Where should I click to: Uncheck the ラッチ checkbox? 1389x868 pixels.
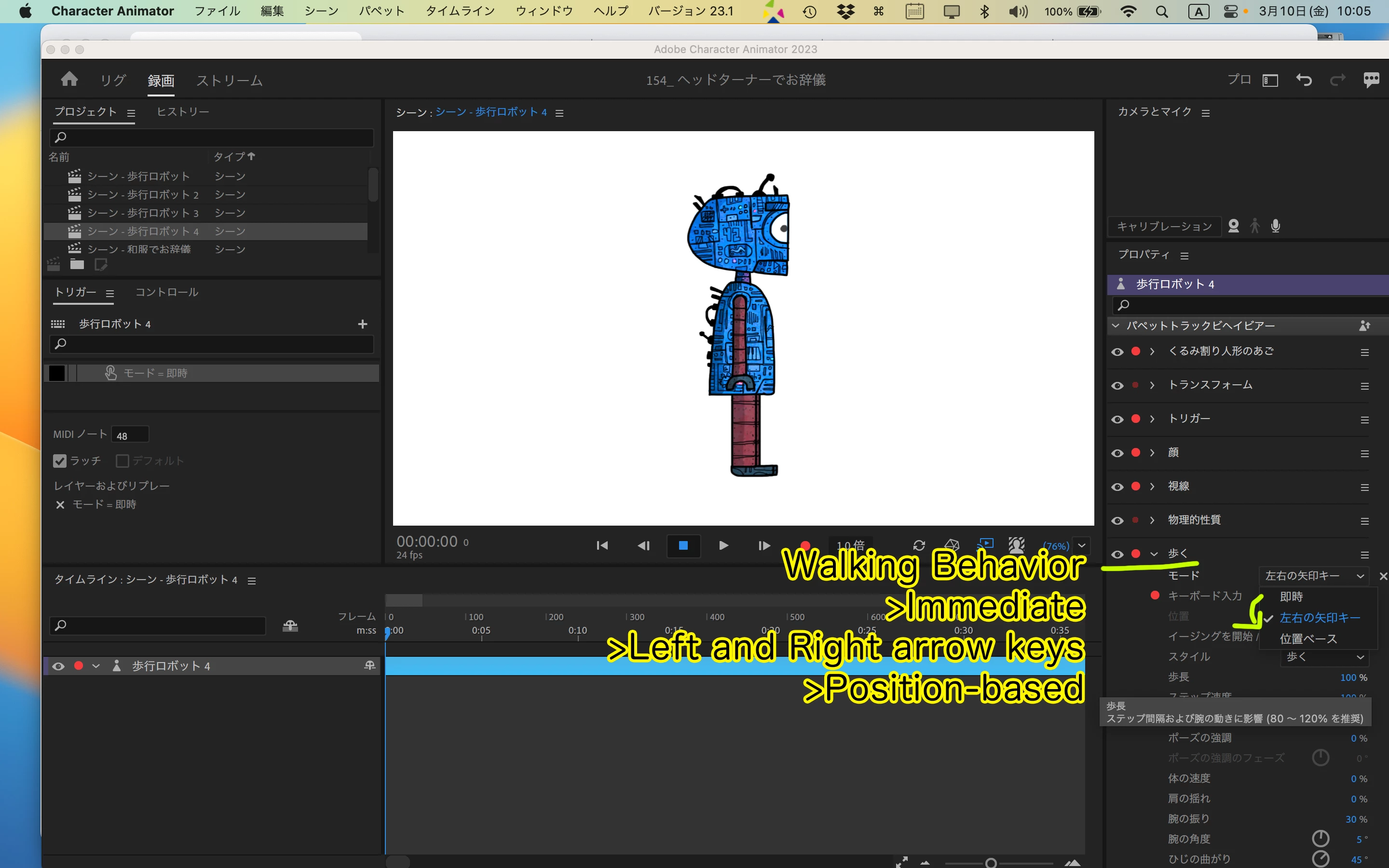pyautogui.click(x=60, y=461)
